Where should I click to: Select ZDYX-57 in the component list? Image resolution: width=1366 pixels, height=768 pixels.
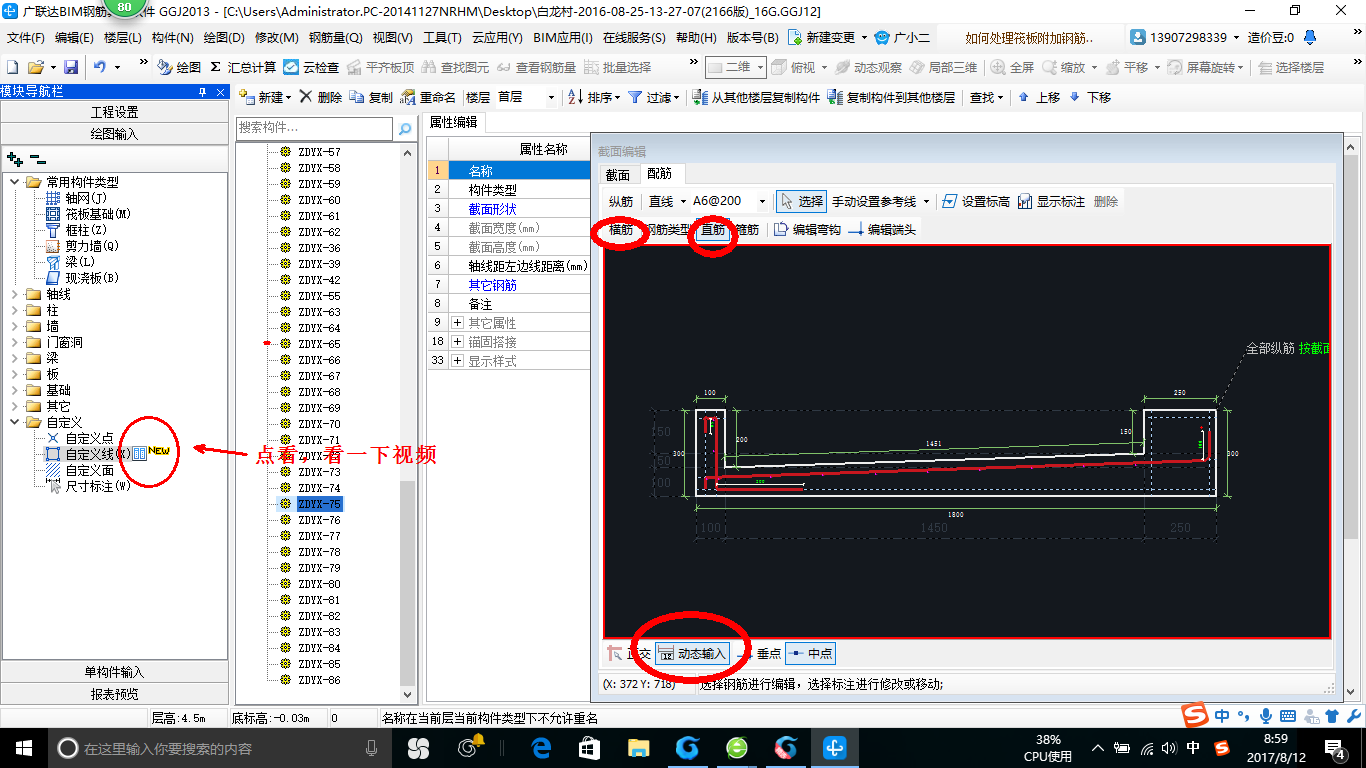point(319,152)
